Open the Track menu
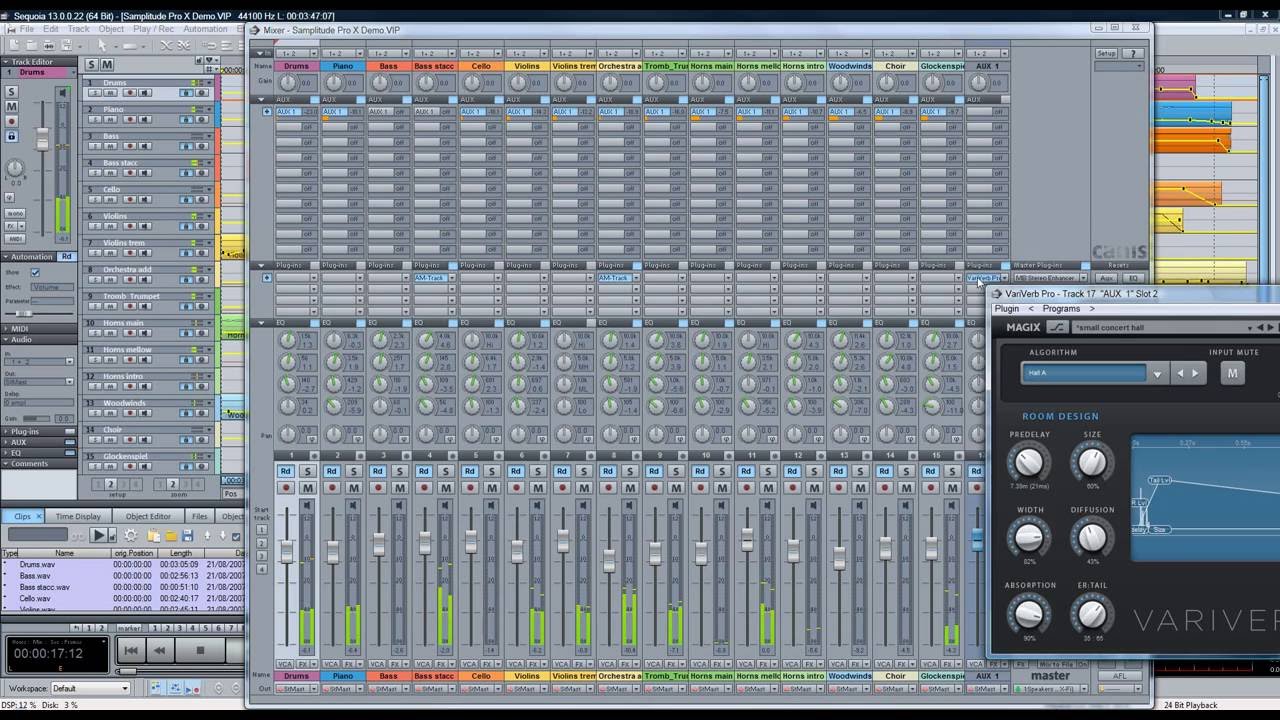 point(79,29)
